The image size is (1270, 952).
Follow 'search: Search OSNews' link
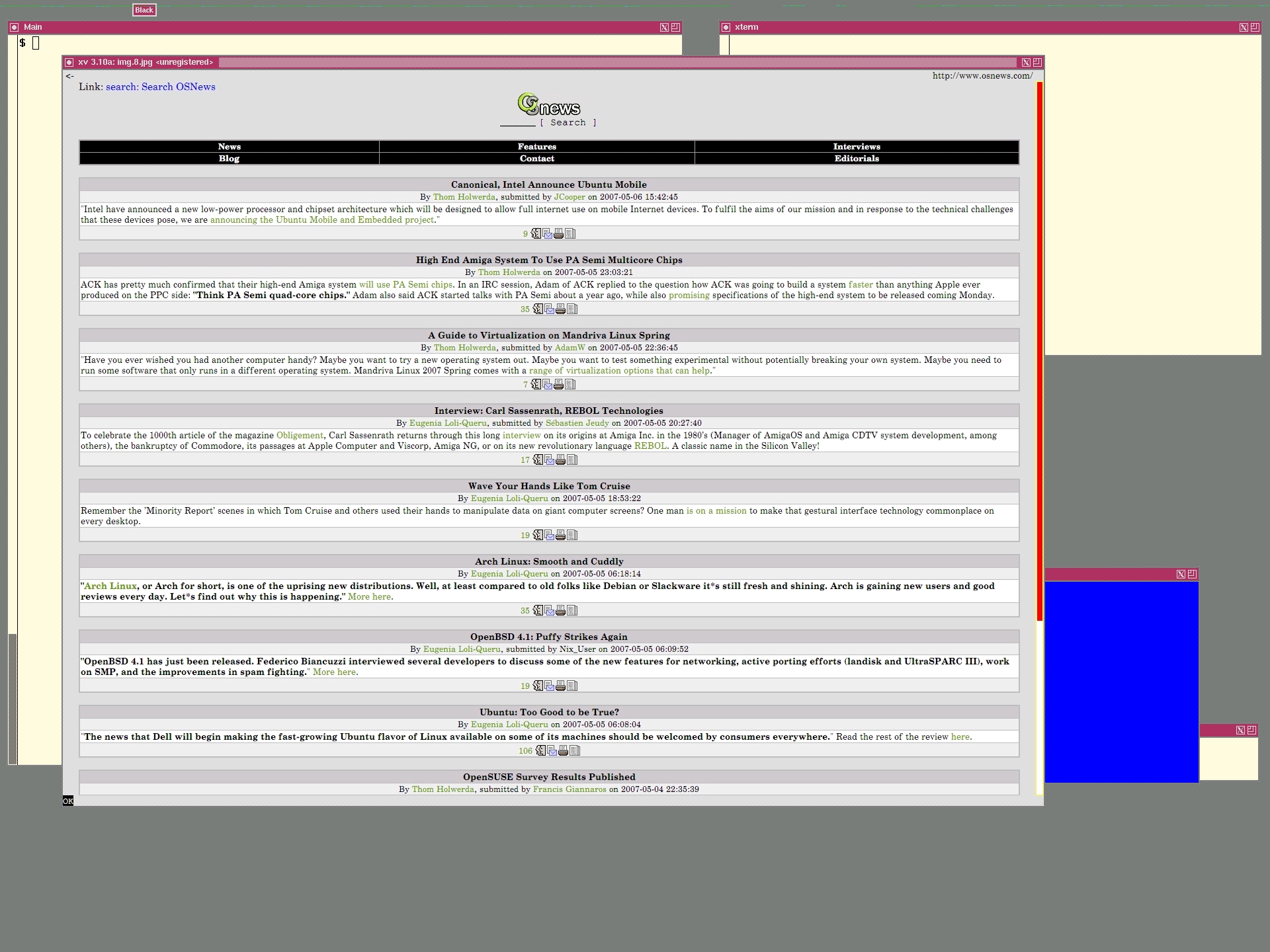pyautogui.click(x=160, y=87)
